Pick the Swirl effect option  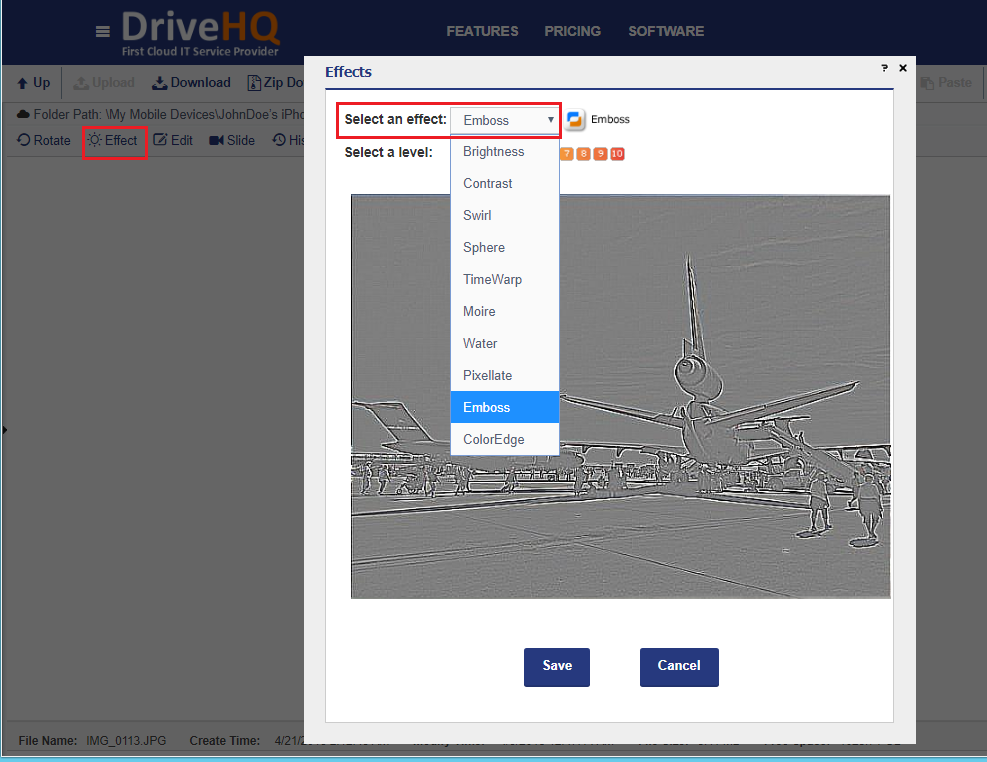tap(477, 216)
